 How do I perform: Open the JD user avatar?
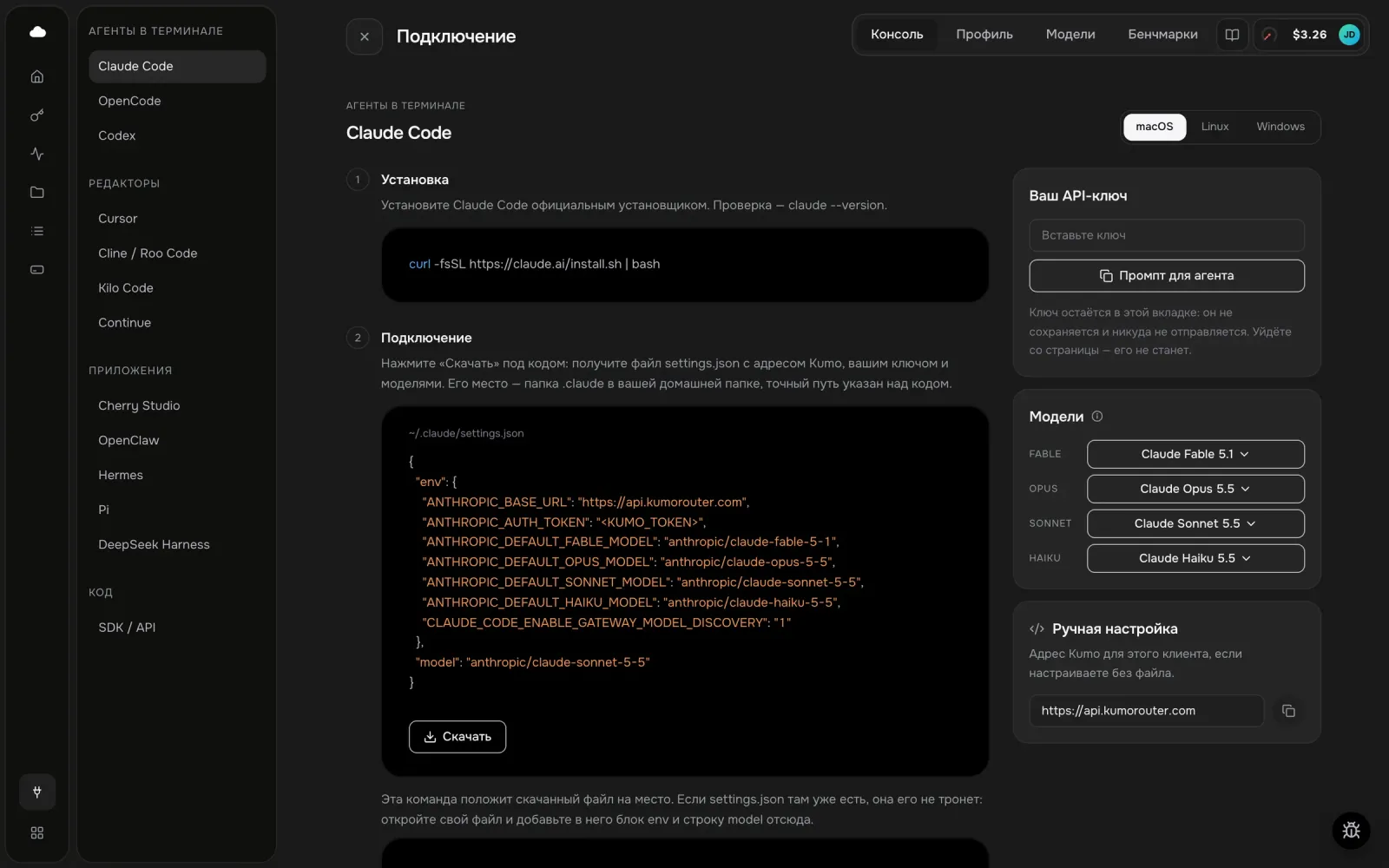[x=1349, y=35]
